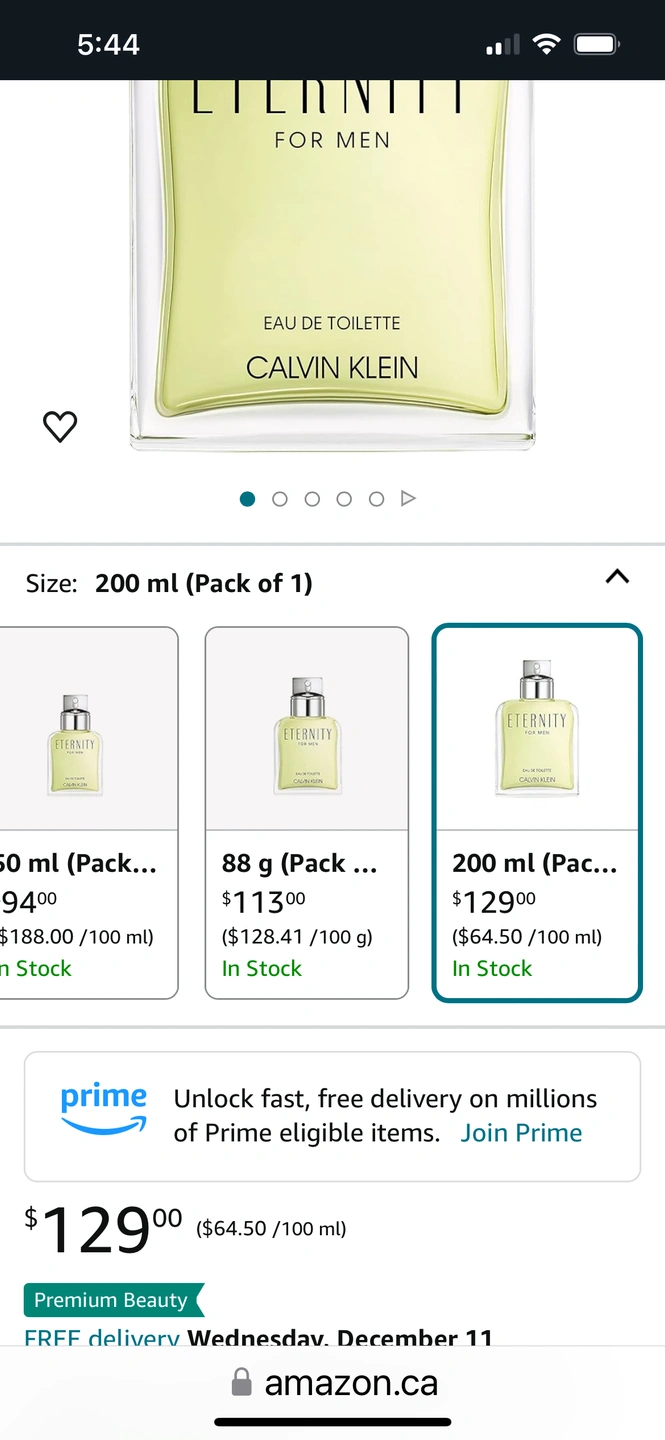Tap the video play triangle in carousel
Image resolution: width=665 pixels, height=1440 pixels.
(408, 499)
